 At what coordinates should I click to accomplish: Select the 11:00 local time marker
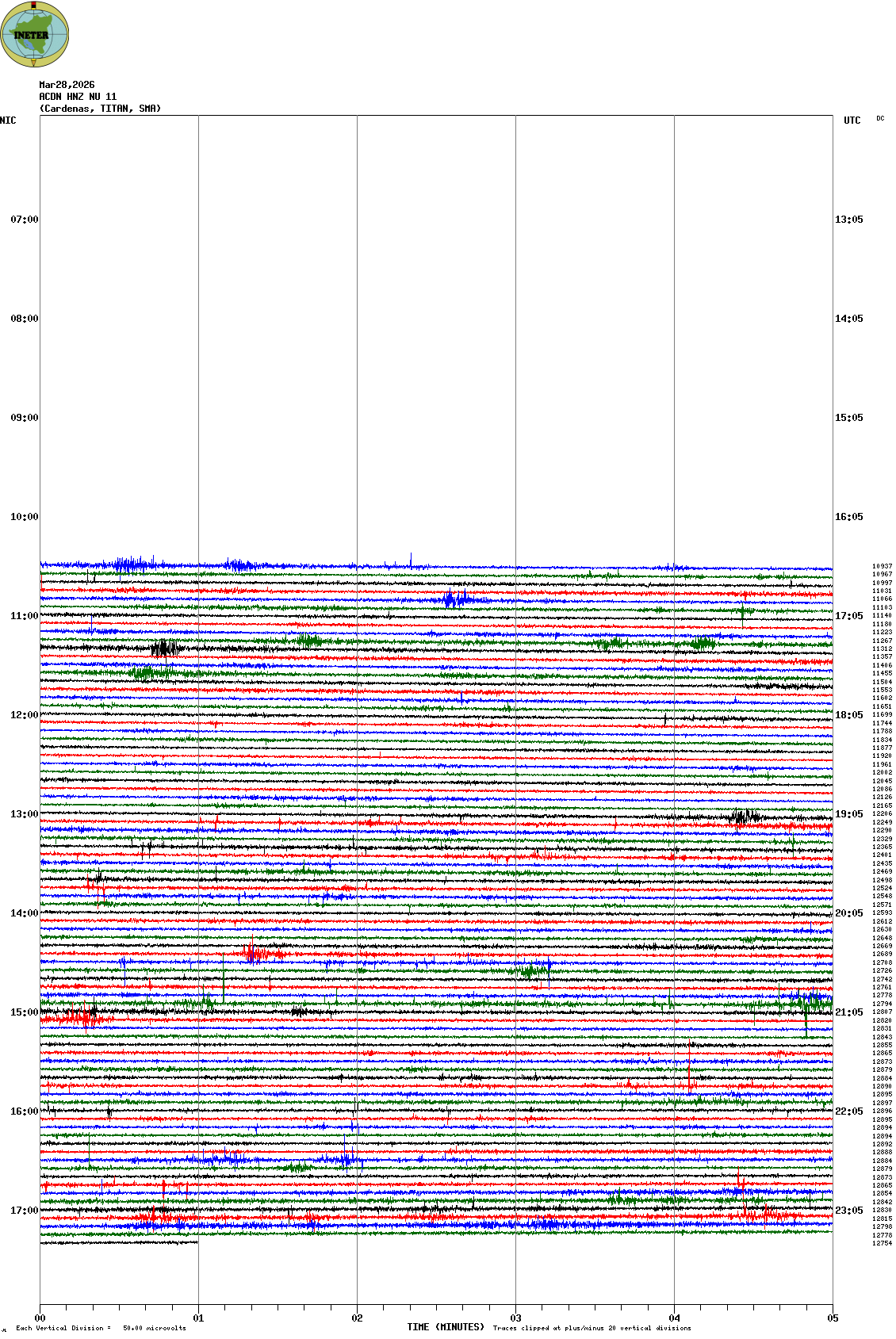pos(24,616)
